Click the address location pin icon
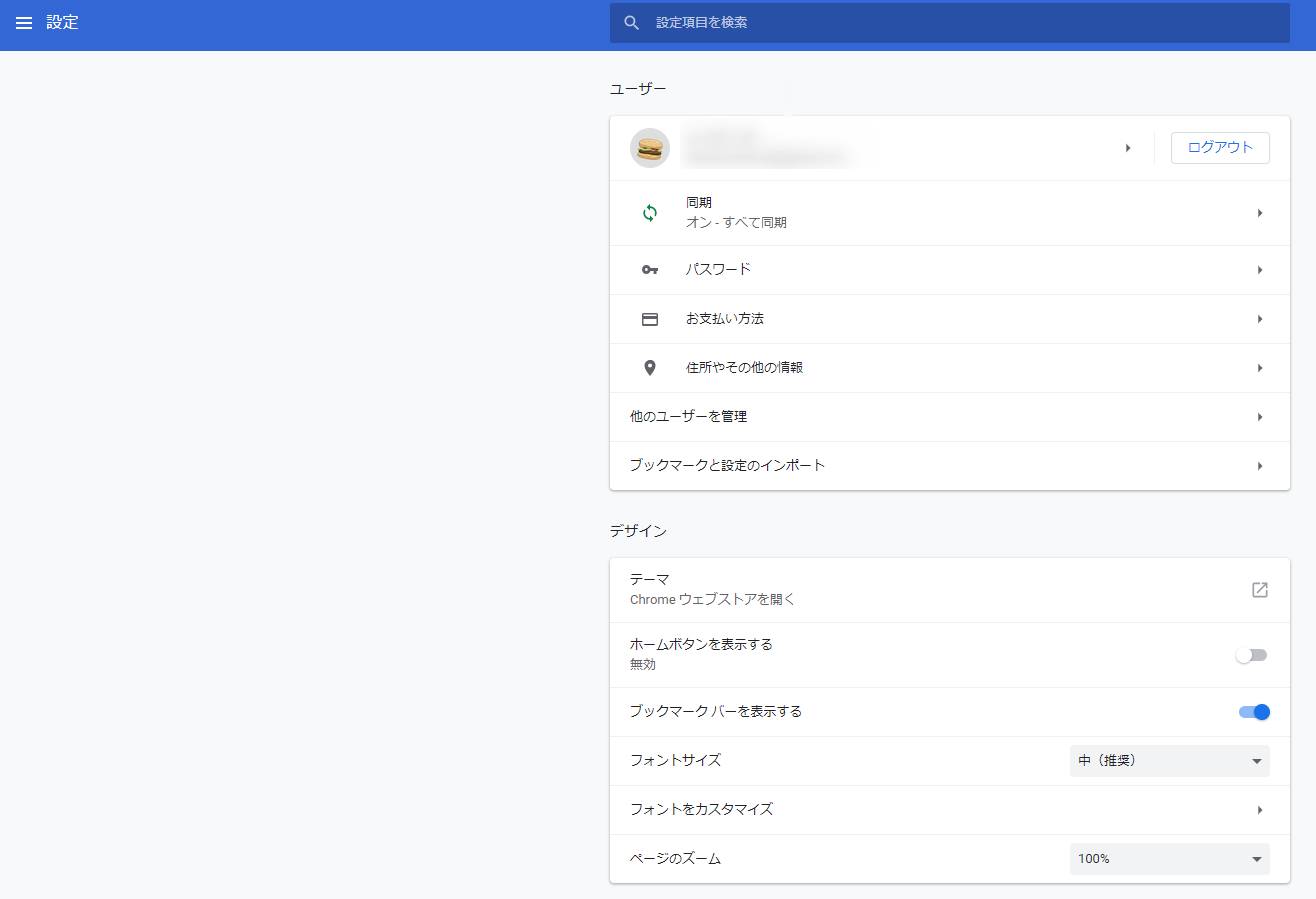1316x899 pixels. [x=650, y=368]
